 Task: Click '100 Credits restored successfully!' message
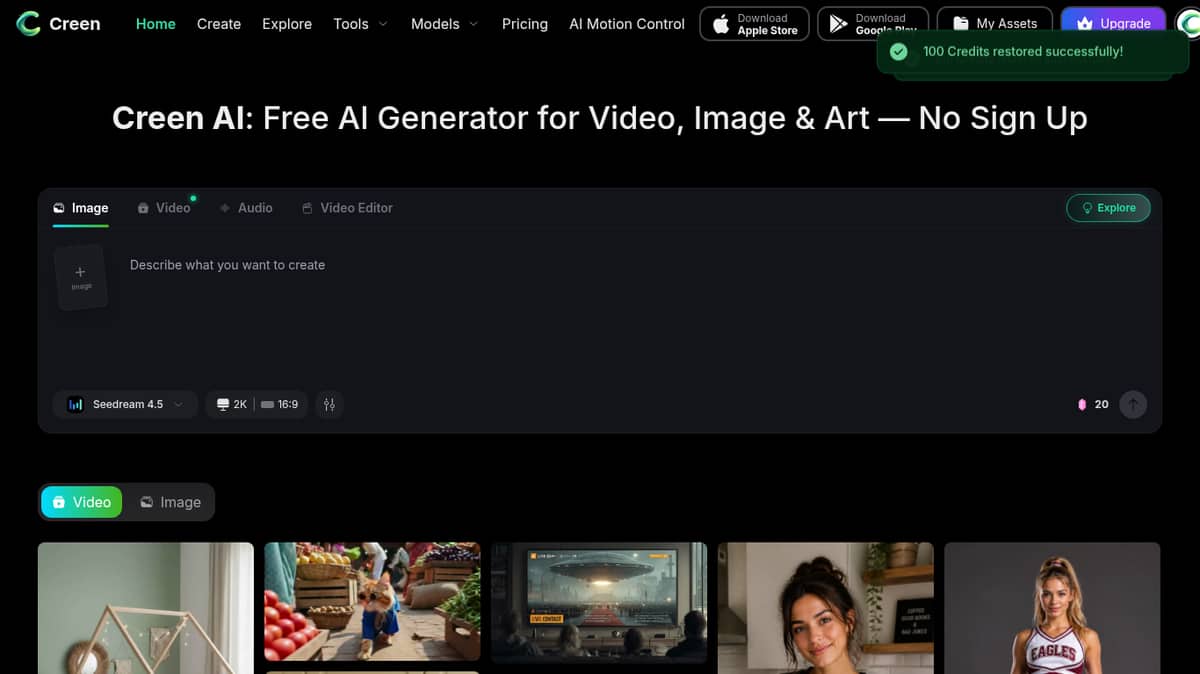pos(1023,52)
